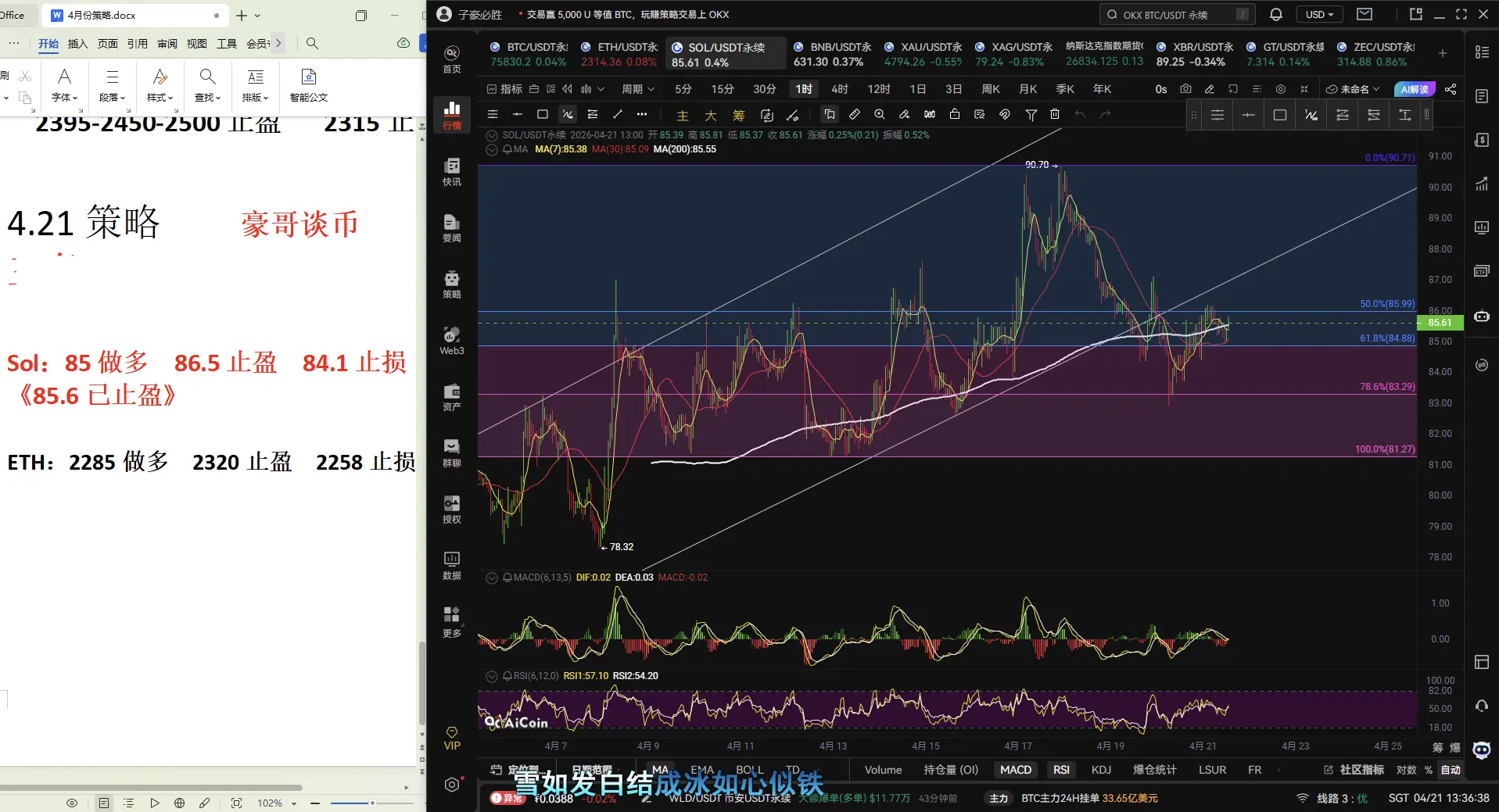The height and width of the screenshot is (812, 1499).
Task: Open the Web3 sidebar section
Action: coord(452,341)
